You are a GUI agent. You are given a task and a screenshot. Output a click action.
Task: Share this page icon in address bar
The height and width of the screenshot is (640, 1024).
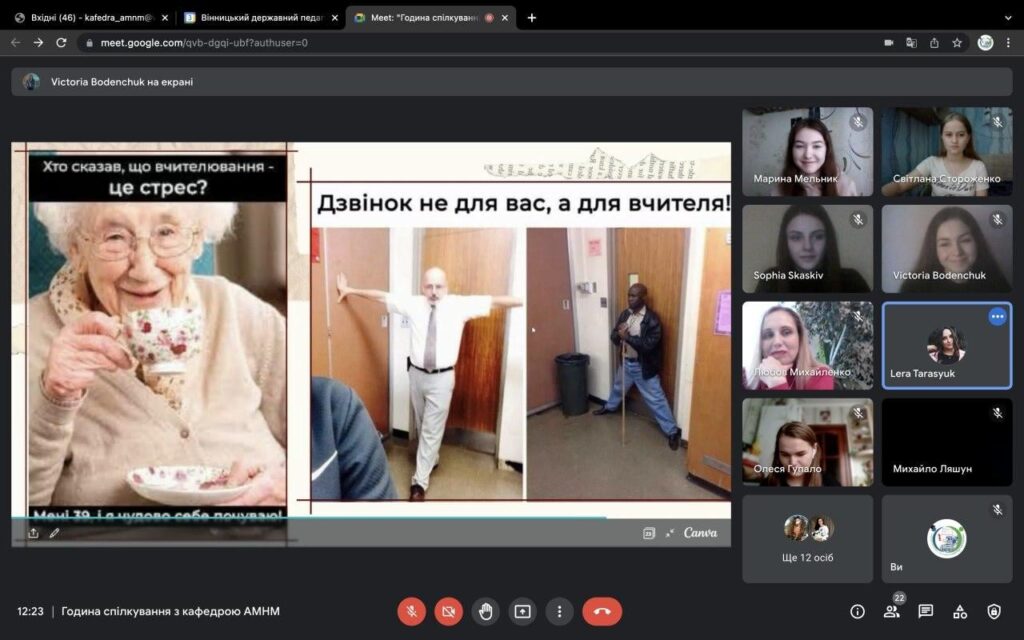(x=935, y=42)
